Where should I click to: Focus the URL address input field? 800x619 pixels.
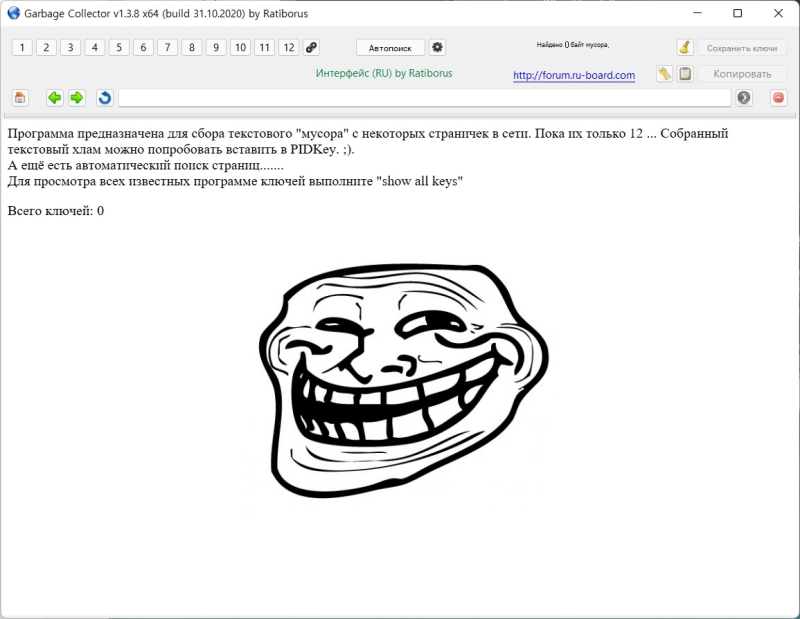424,98
